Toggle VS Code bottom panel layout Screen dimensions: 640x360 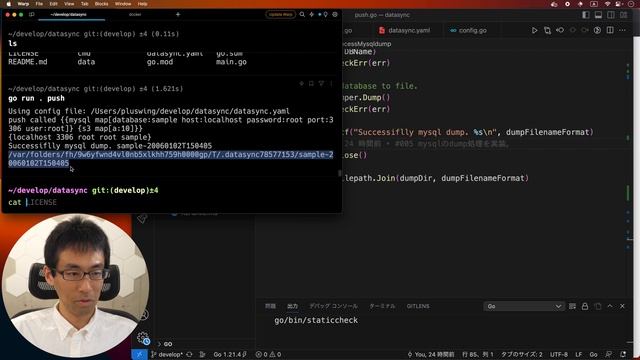pyautogui.click(x=598, y=15)
